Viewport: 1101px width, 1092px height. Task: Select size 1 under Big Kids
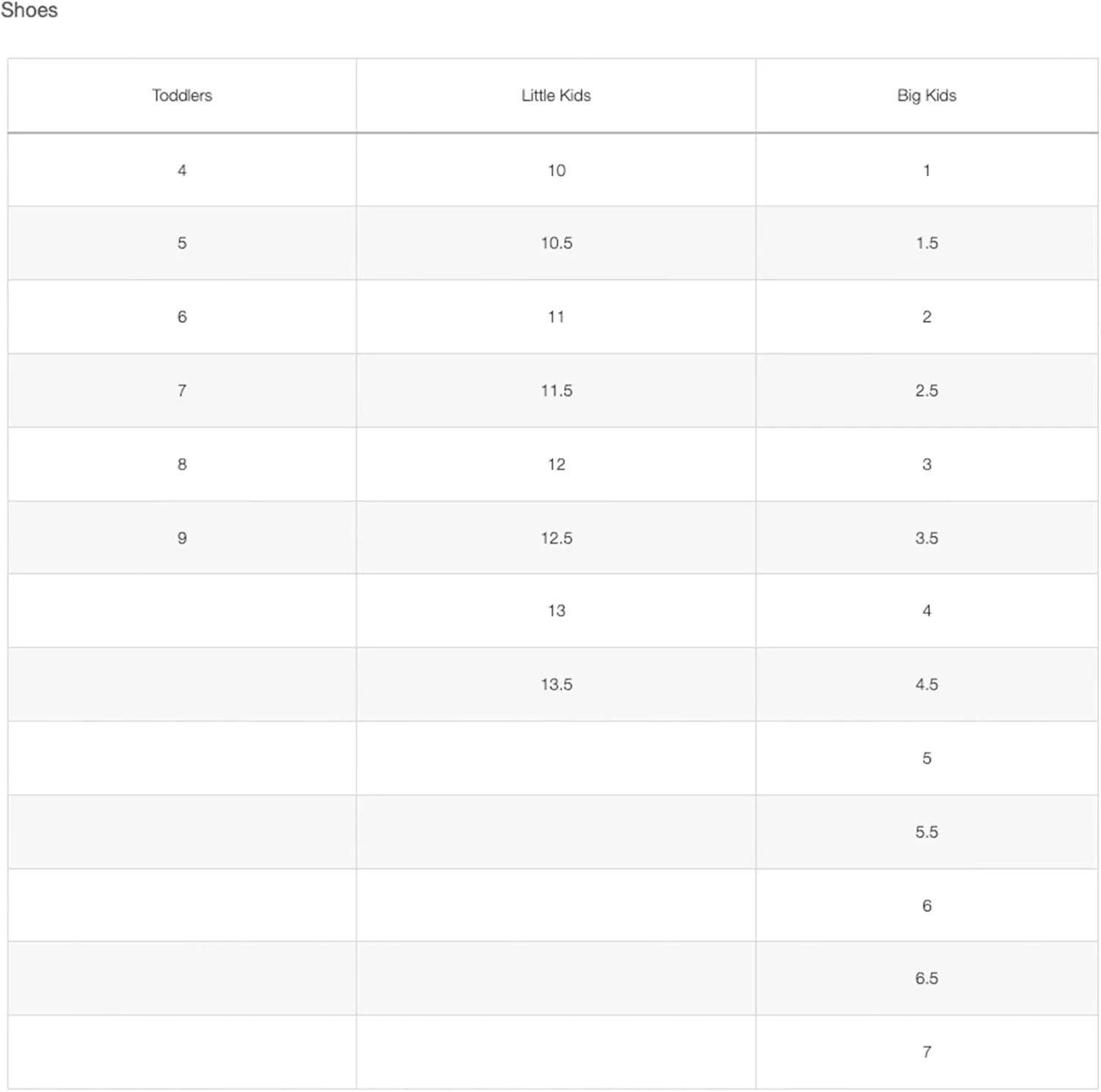[926, 170]
